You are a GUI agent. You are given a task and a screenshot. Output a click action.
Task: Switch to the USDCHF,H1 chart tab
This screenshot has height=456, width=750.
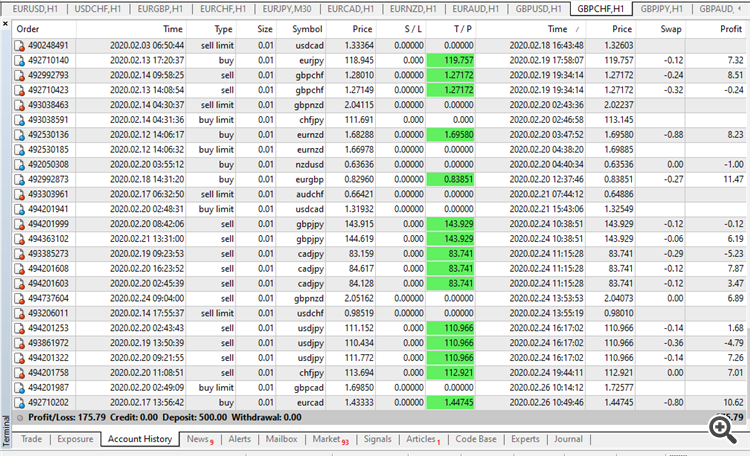(97, 9)
